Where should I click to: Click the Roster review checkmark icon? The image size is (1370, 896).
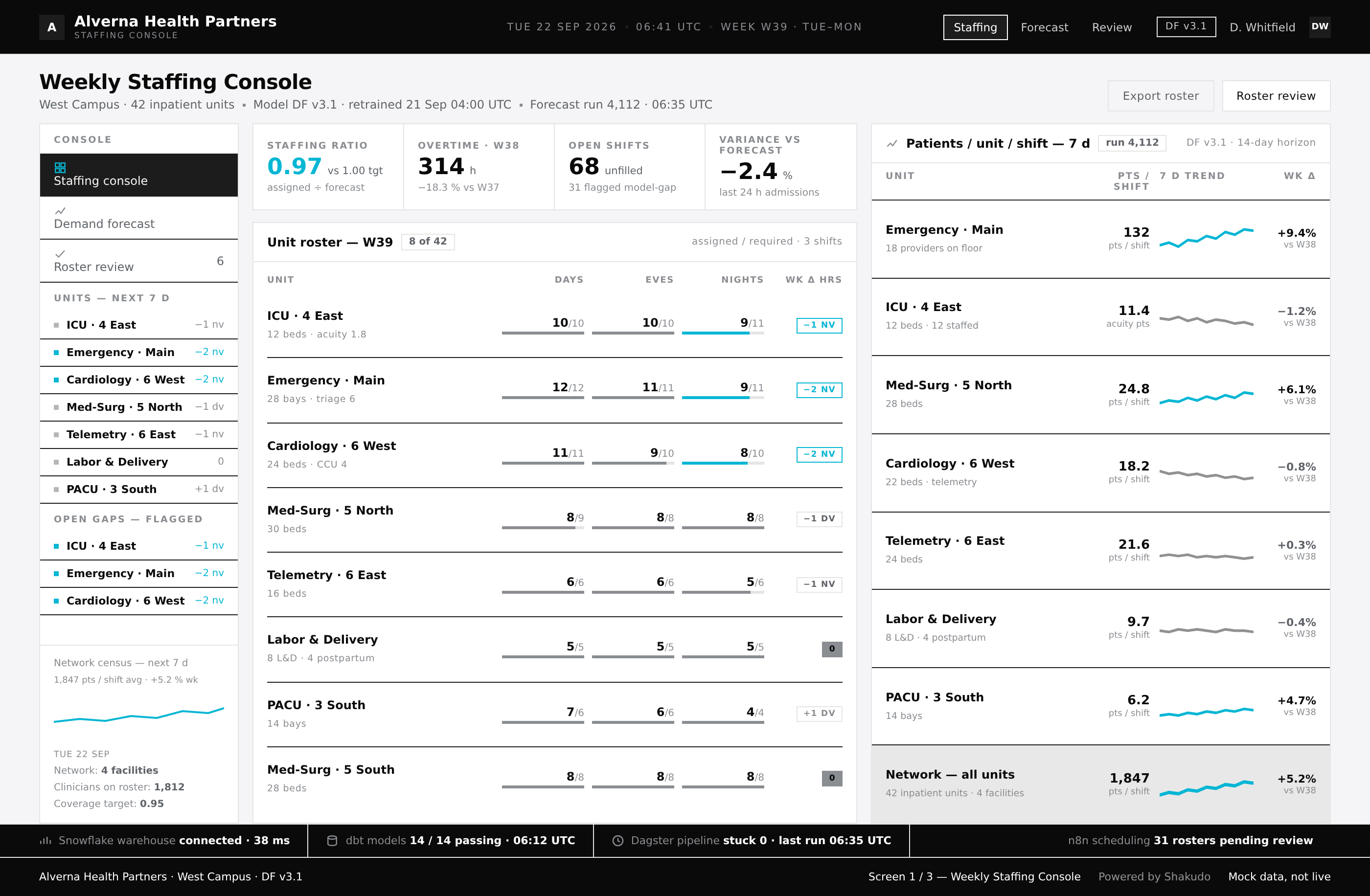point(60,254)
